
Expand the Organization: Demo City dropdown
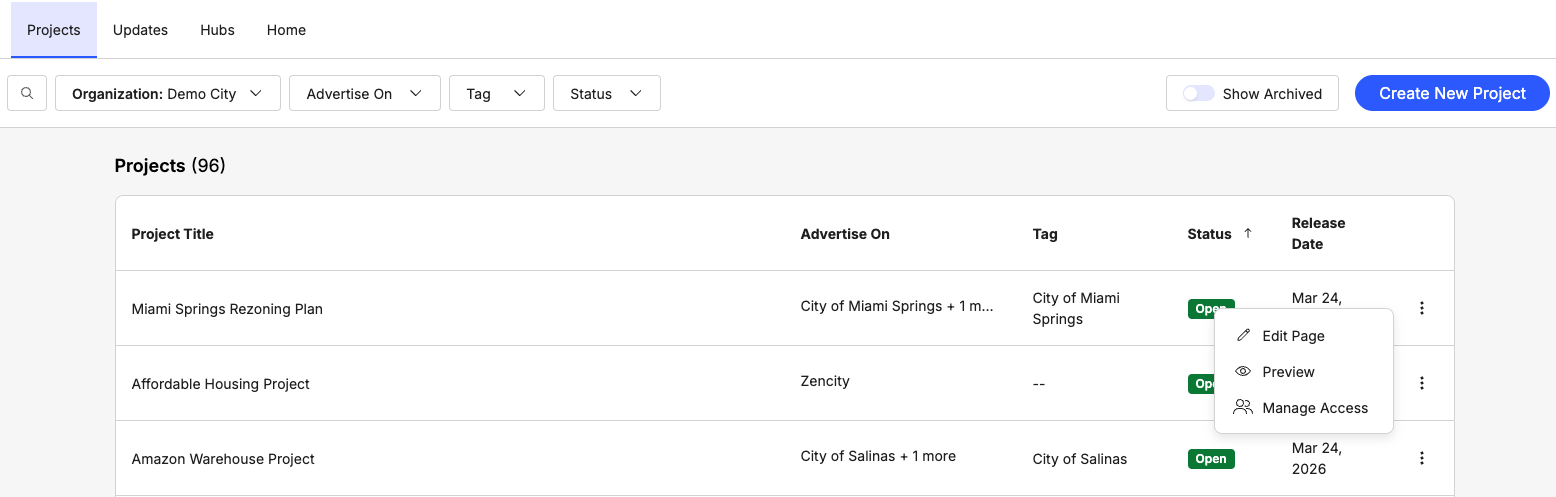coord(167,93)
